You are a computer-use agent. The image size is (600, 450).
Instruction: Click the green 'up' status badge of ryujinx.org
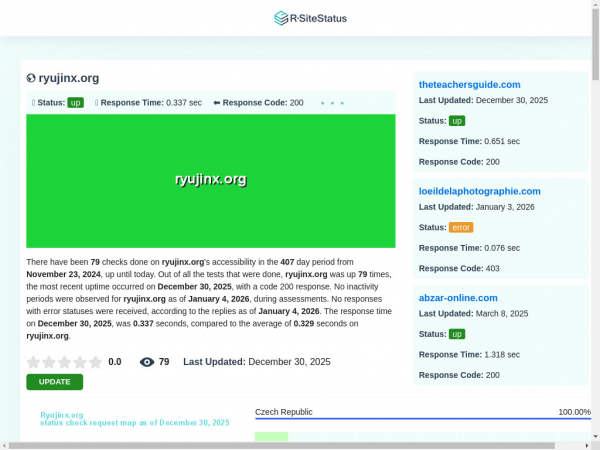coord(75,103)
